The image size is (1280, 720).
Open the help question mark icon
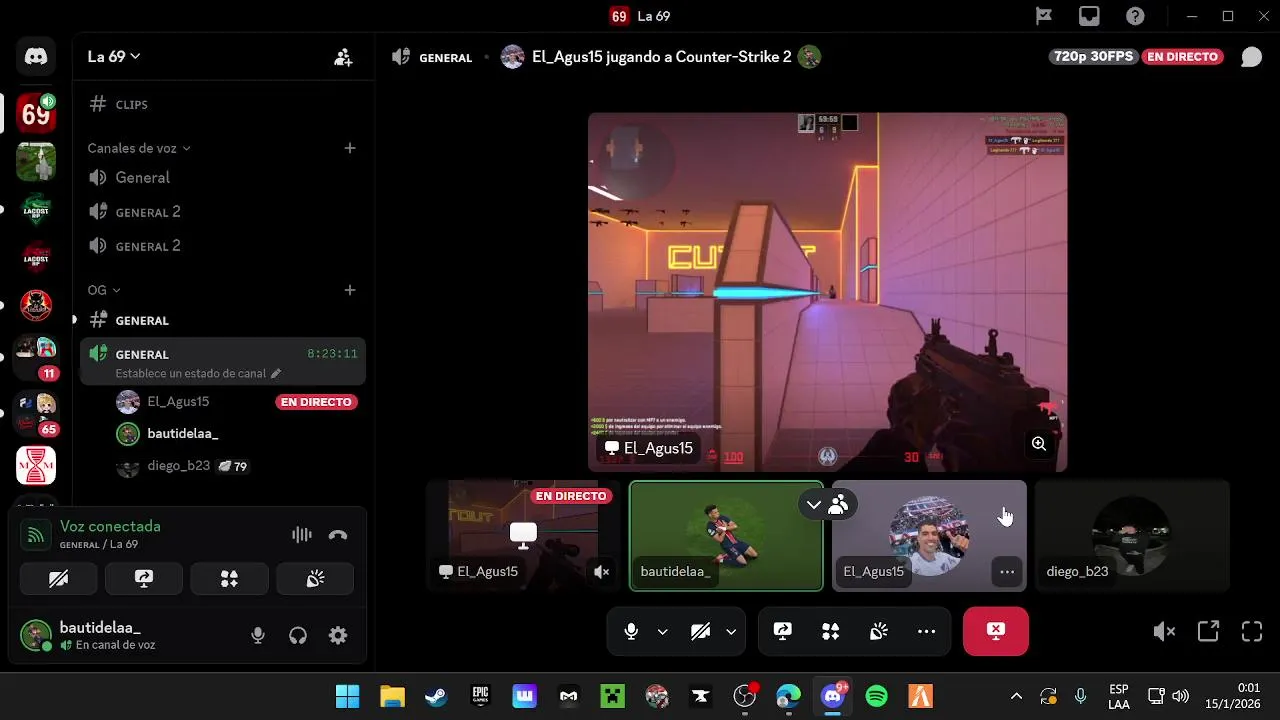tap(1135, 16)
